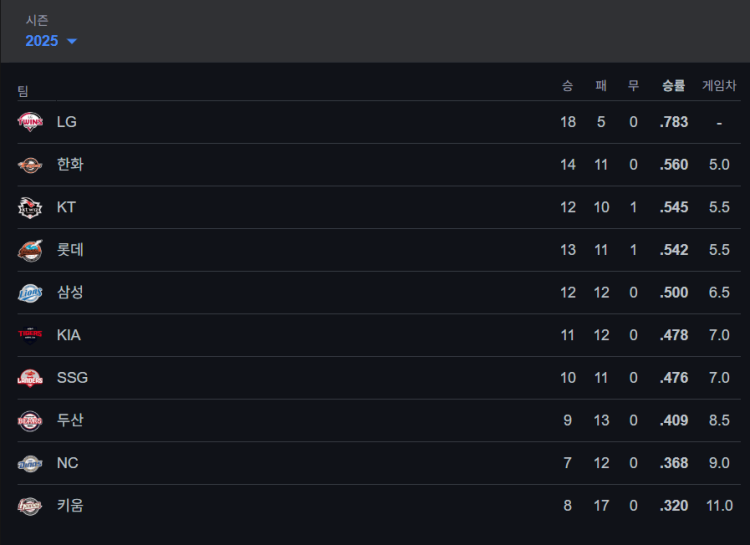Click the 게임차 column header
Screen dimensions: 750x545
[718, 86]
